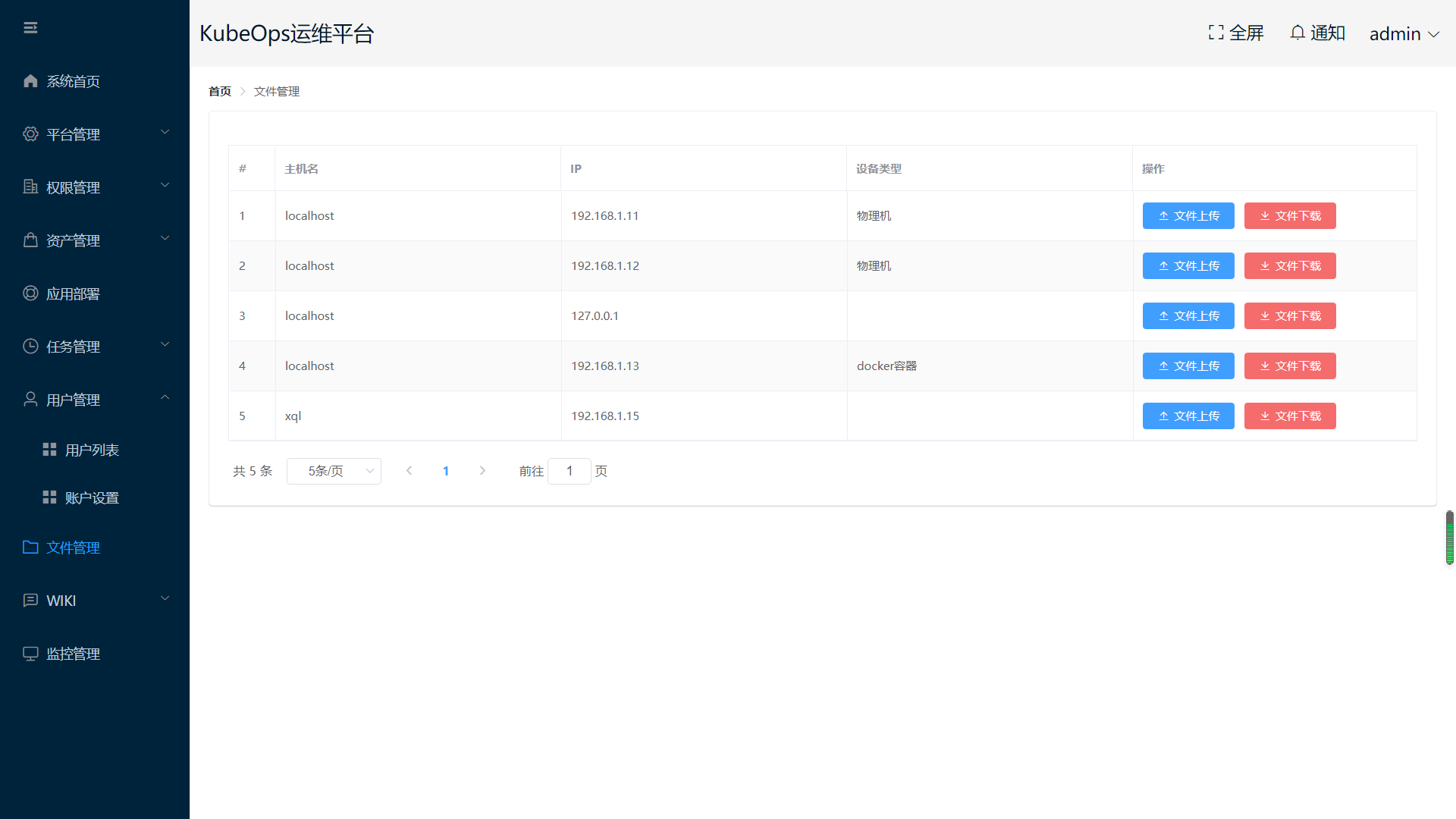The image size is (1456, 819).
Task: Click the 首页 breadcrumb link
Action: [220, 91]
